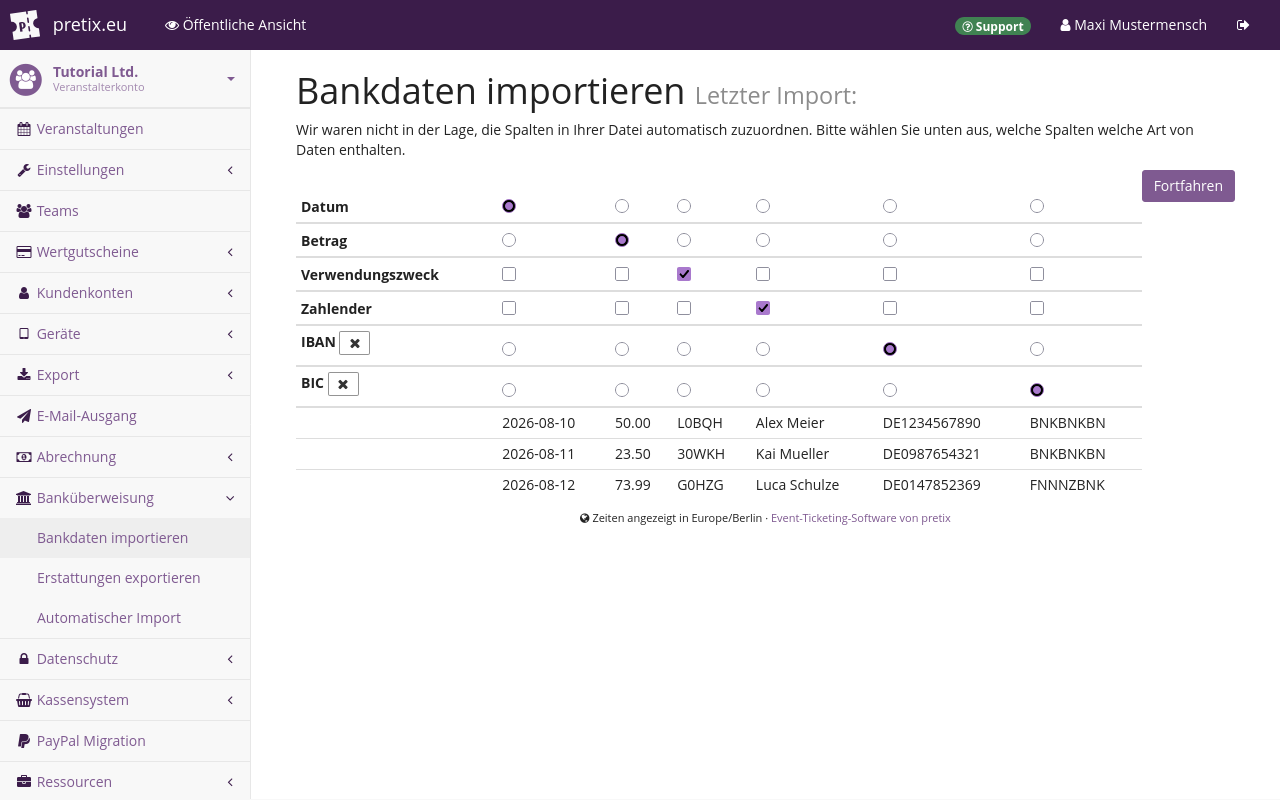Expand the Geräte submenu chevron

[x=230, y=334]
